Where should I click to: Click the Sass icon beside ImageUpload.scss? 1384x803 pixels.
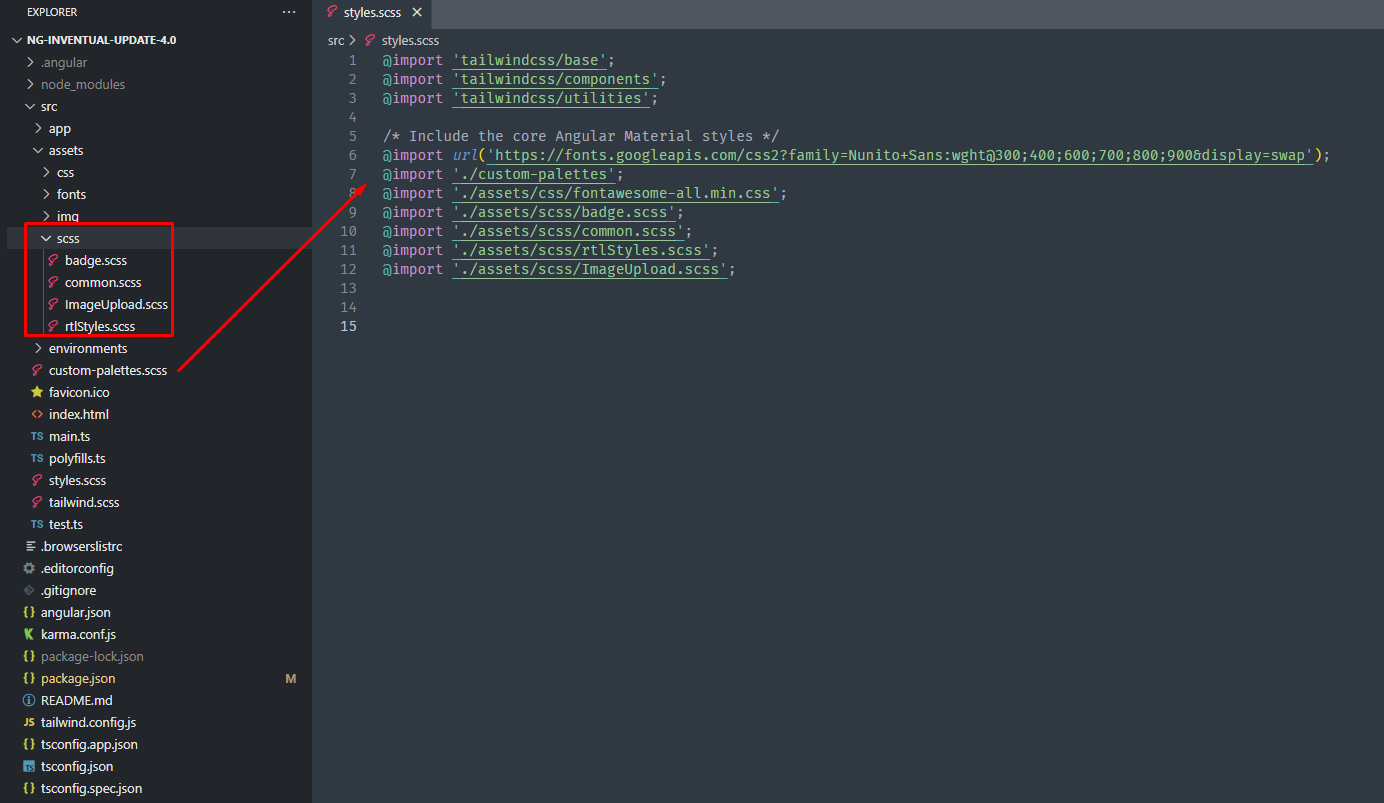pos(54,304)
